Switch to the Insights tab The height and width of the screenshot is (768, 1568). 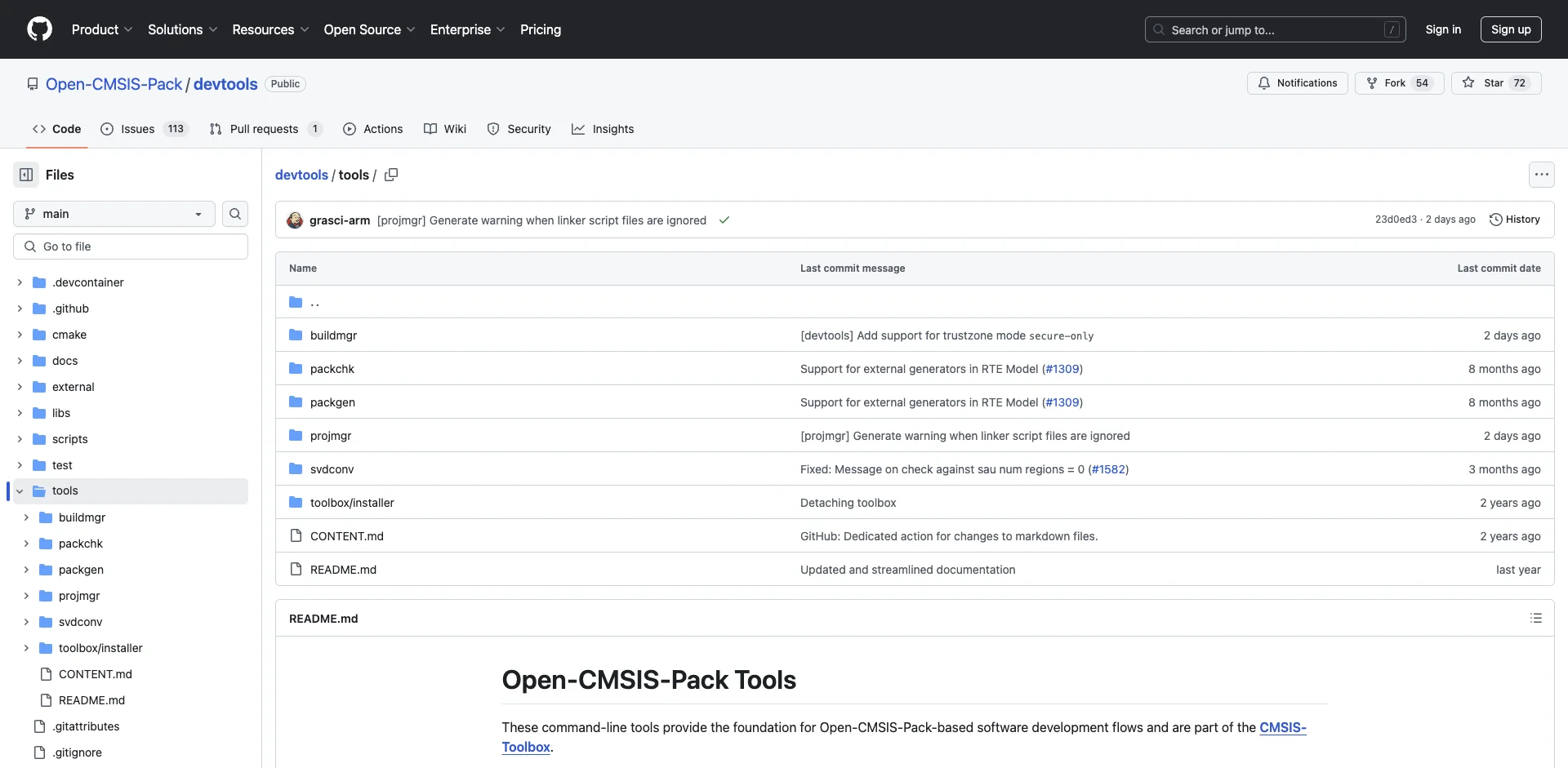(x=603, y=129)
